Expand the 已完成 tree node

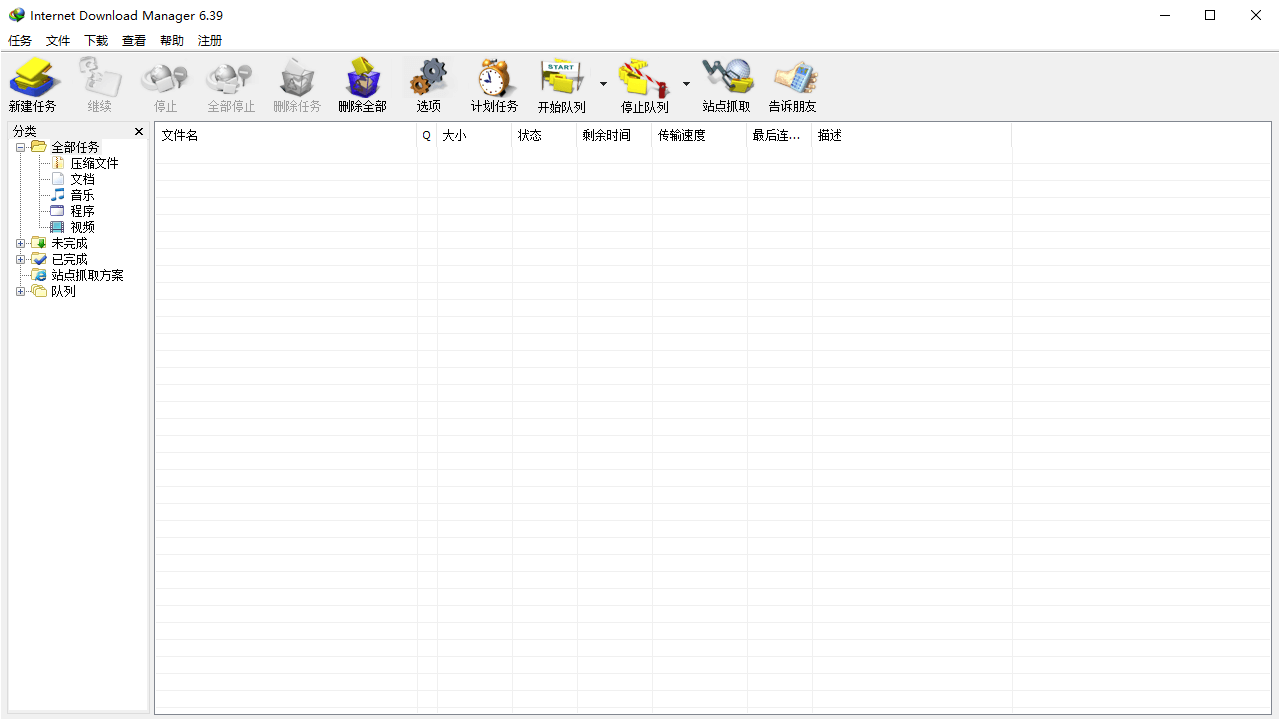[x=21, y=260]
